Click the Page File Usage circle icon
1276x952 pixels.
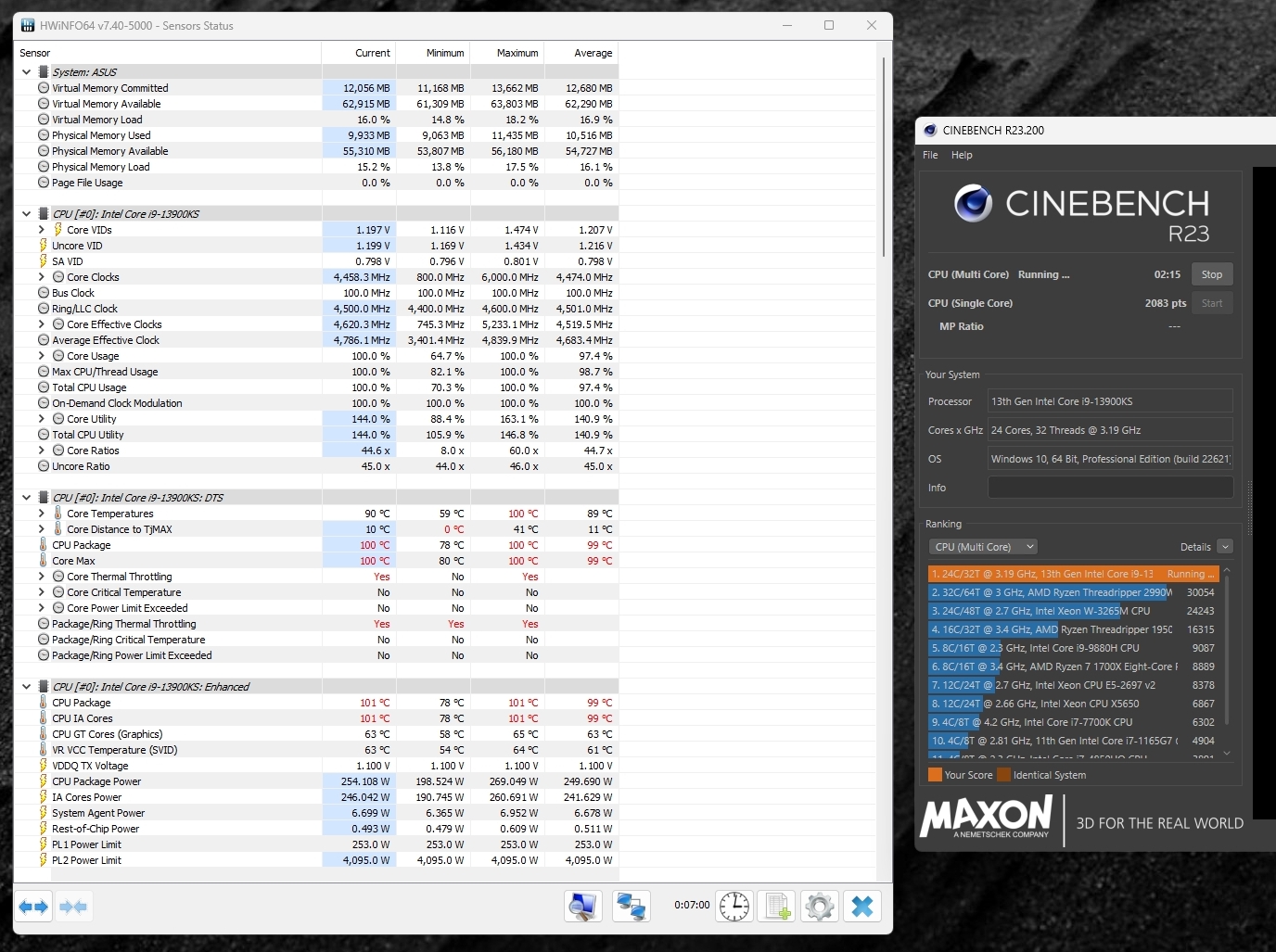click(43, 183)
